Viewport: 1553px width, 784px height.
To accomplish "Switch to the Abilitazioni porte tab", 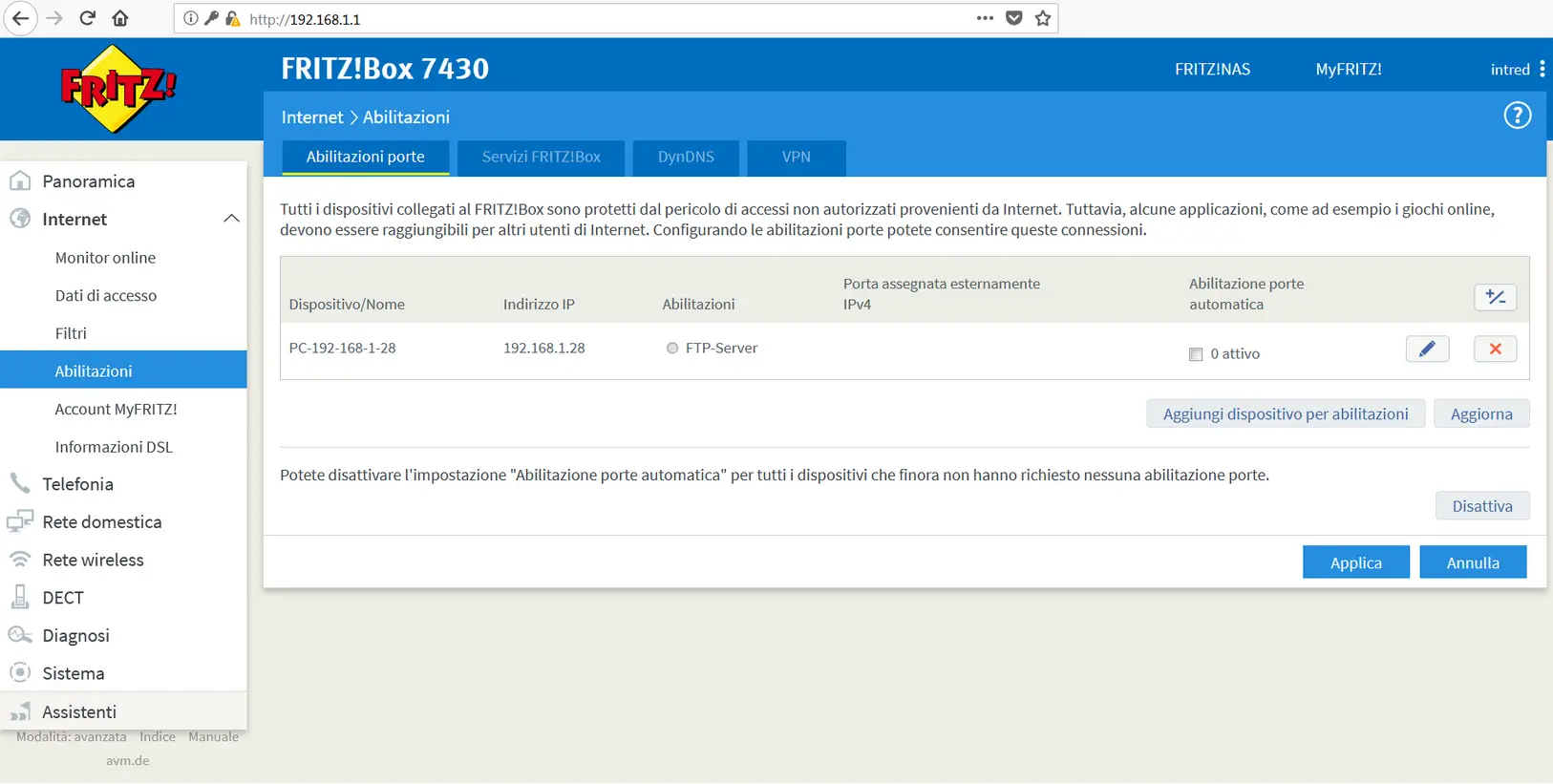I will tap(366, 157).
